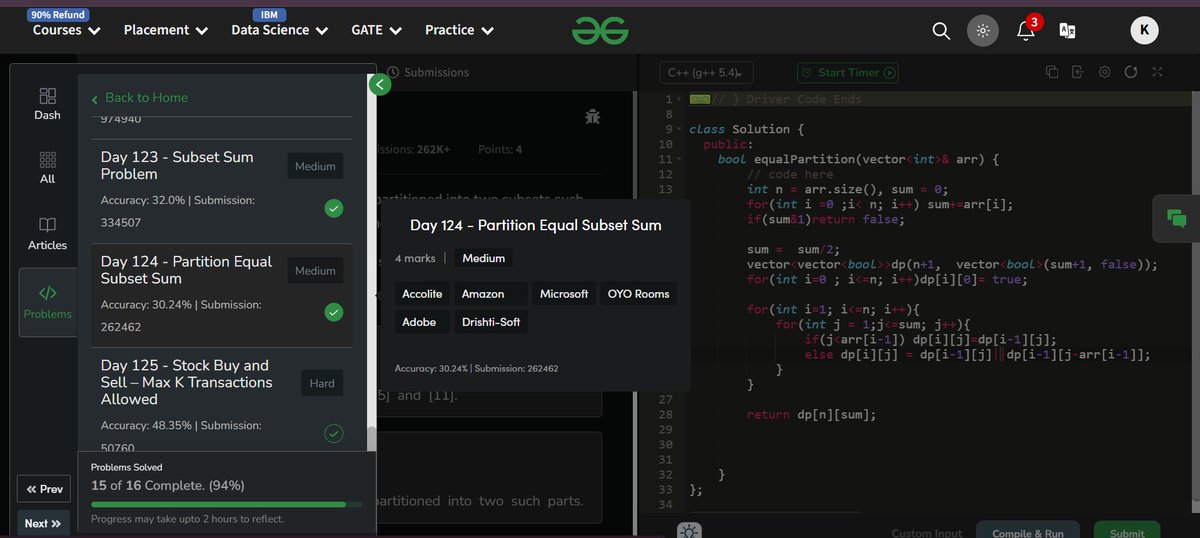Collapse equalPartition fold at line 11

pyautogui.click(x=680, y=159)
